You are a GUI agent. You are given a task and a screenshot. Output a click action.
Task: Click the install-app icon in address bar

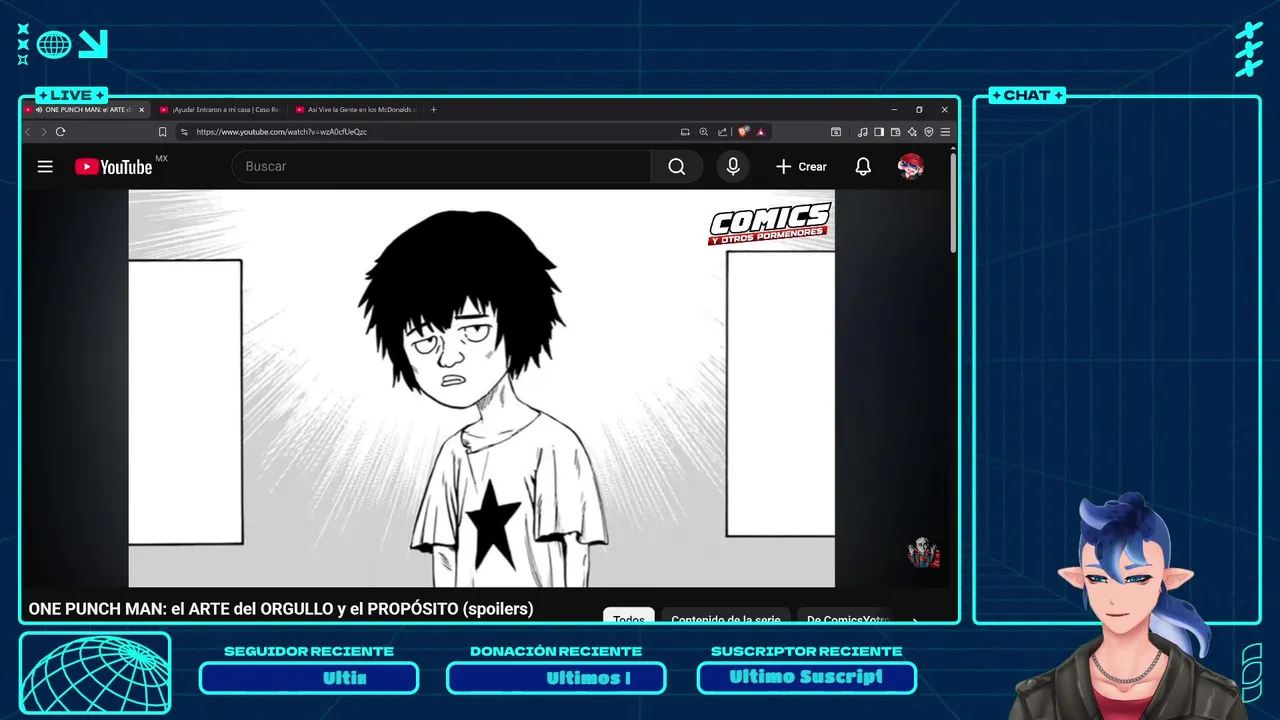click(685, 132)
